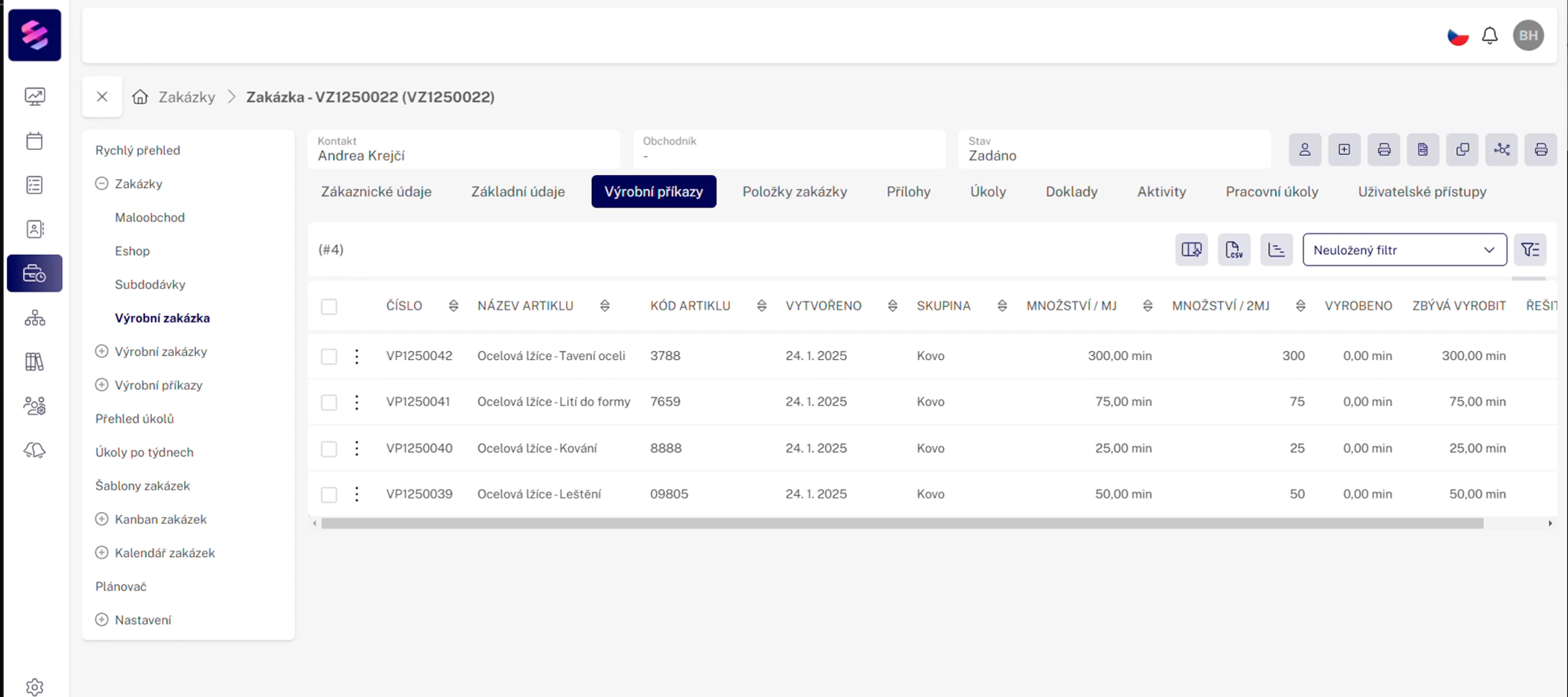Open the Úkoly tab
Viewport: 1568px width, 697px height.
(988, 192)
